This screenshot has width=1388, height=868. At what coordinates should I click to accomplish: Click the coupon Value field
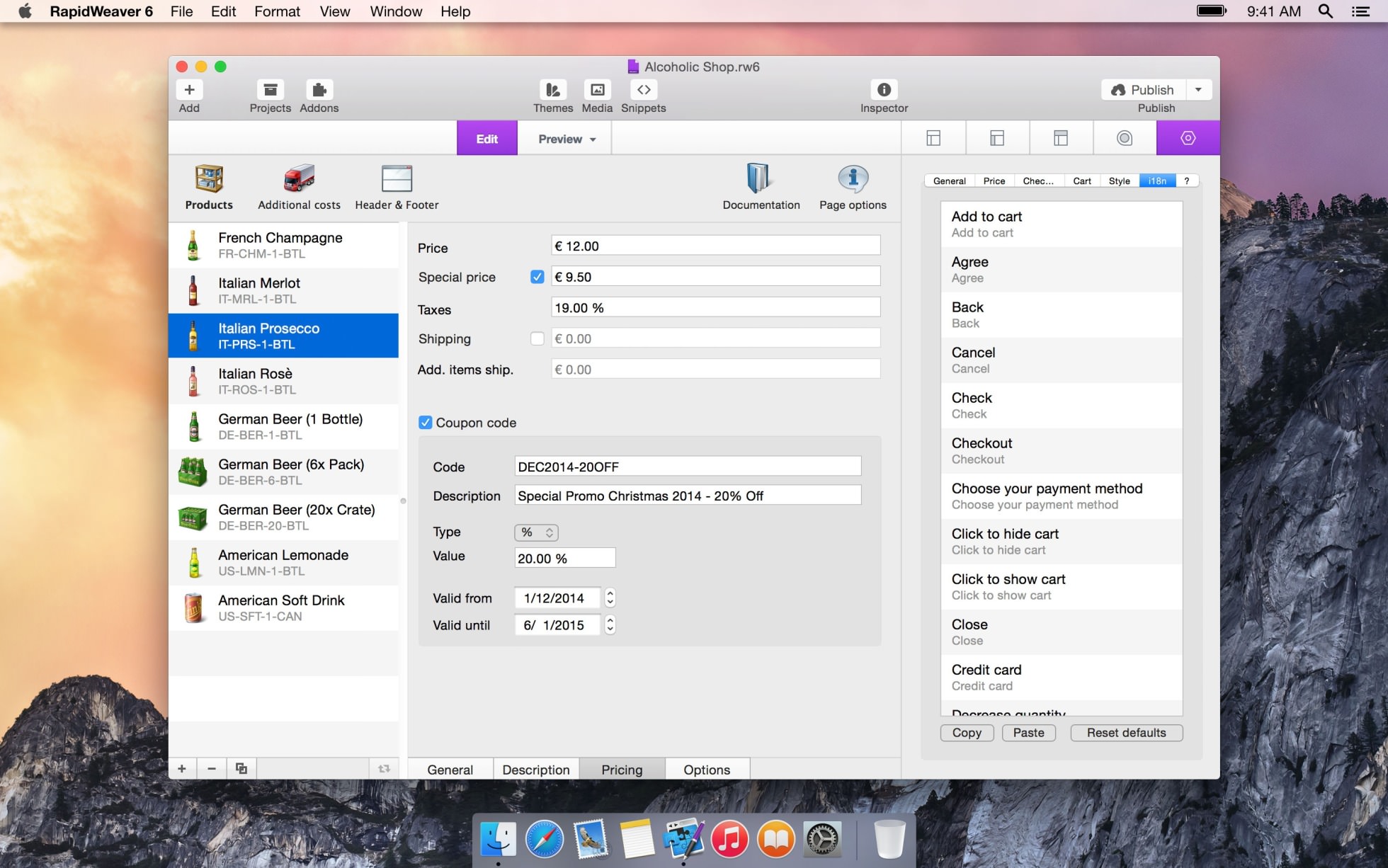[x=564, y=558]
